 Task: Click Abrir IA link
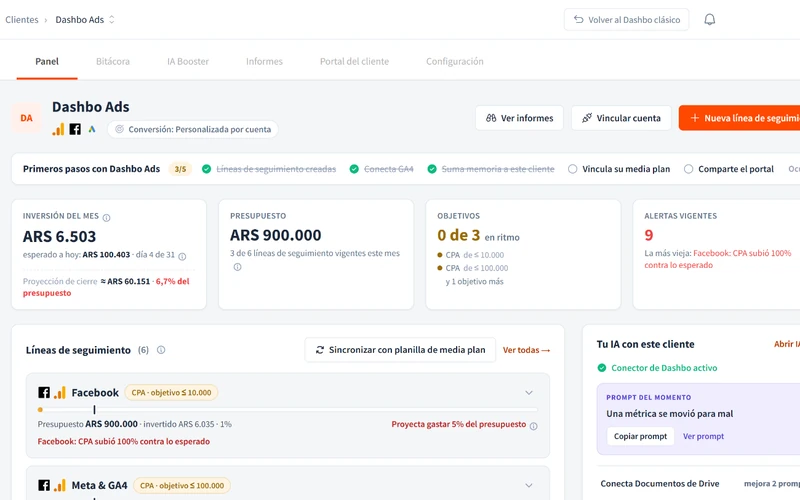point(787,344)
